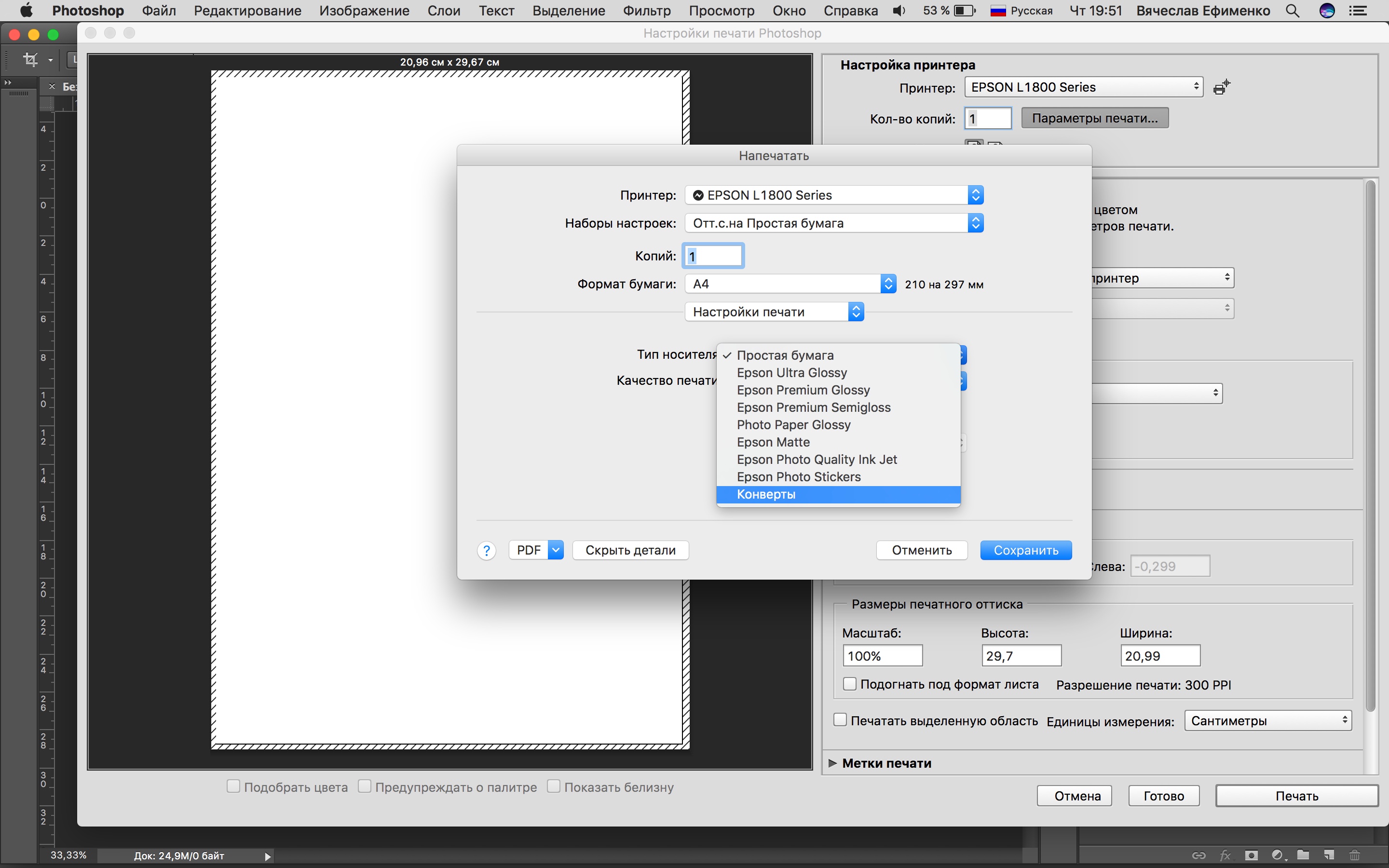Open the Наборы настроек presets dropdown

pos(834,223)
